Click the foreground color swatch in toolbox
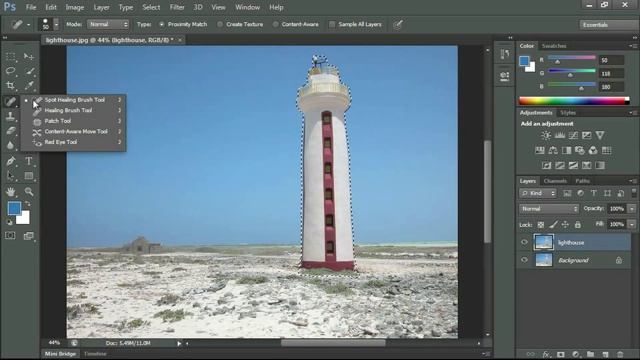 (x=14, y=208)
